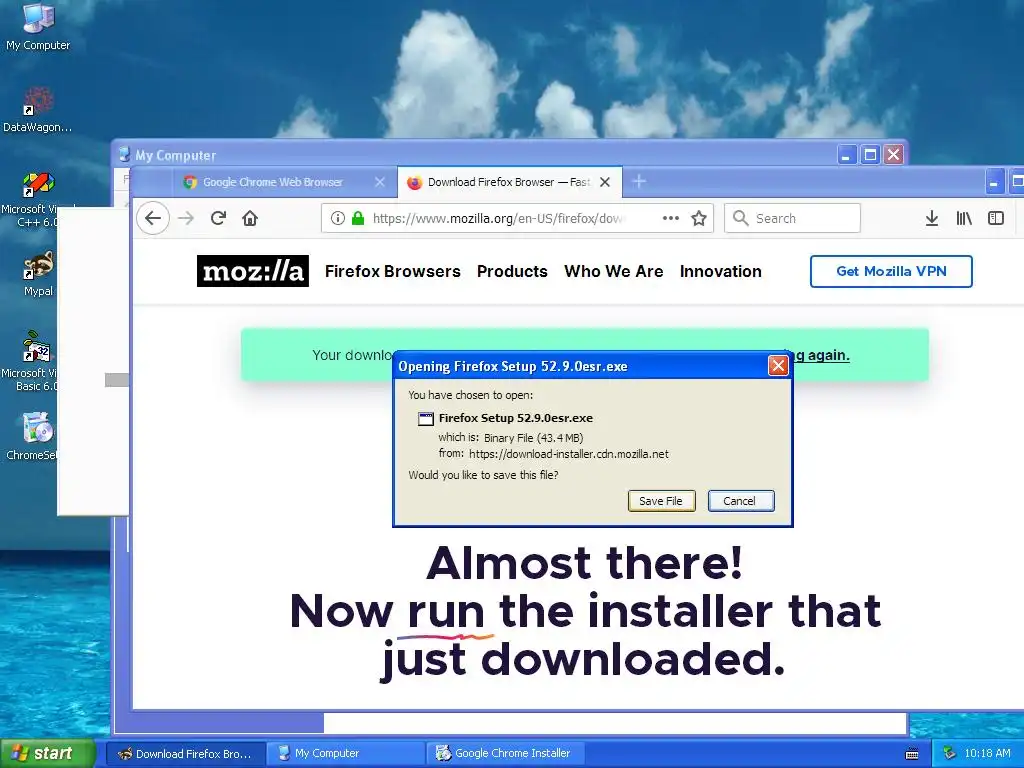The width and height of the screenshot is (1024, 768).
Task: Open Firefox Browsers nav menu
Action: [392, 271]
